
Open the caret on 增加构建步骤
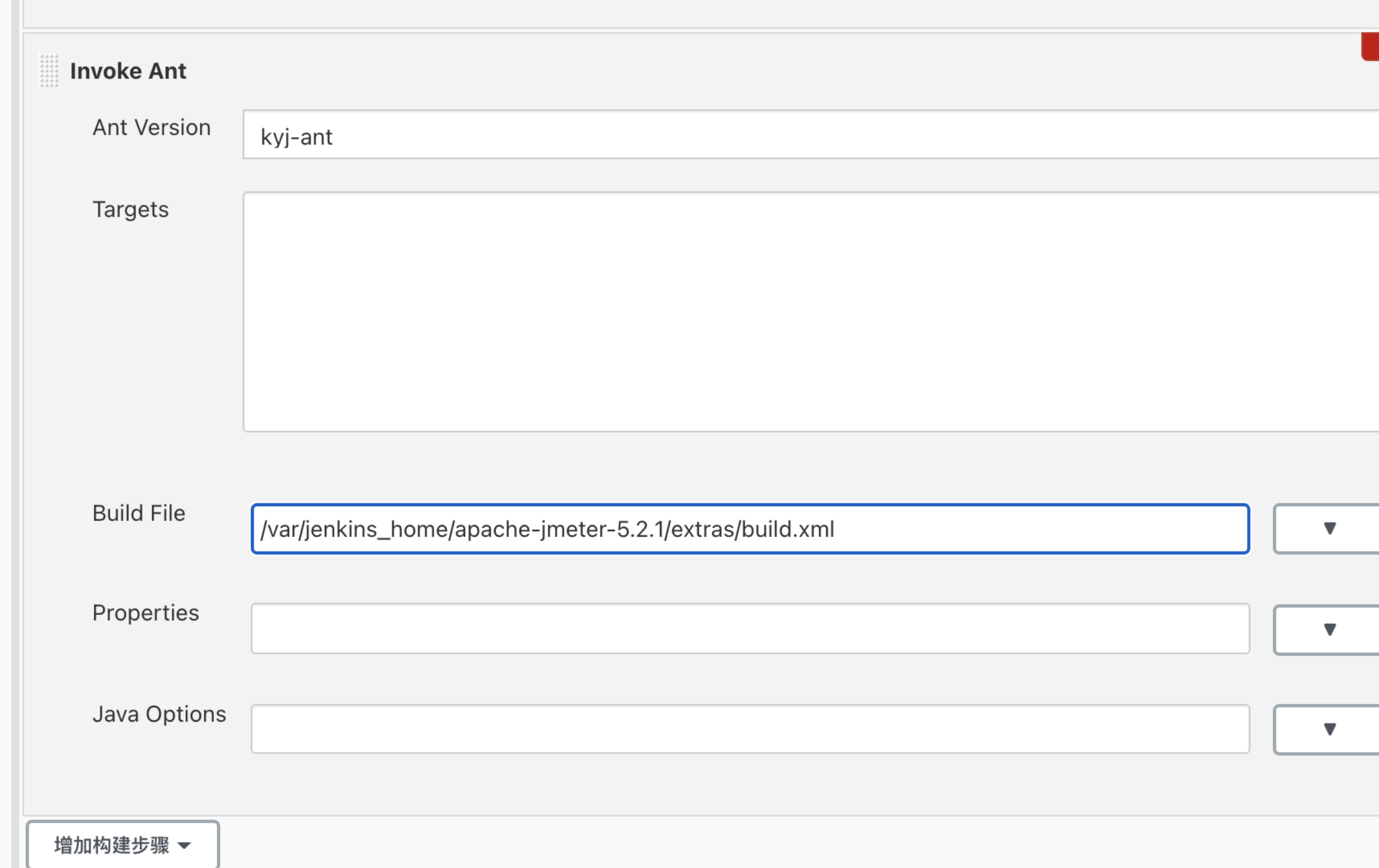(184, 846)
